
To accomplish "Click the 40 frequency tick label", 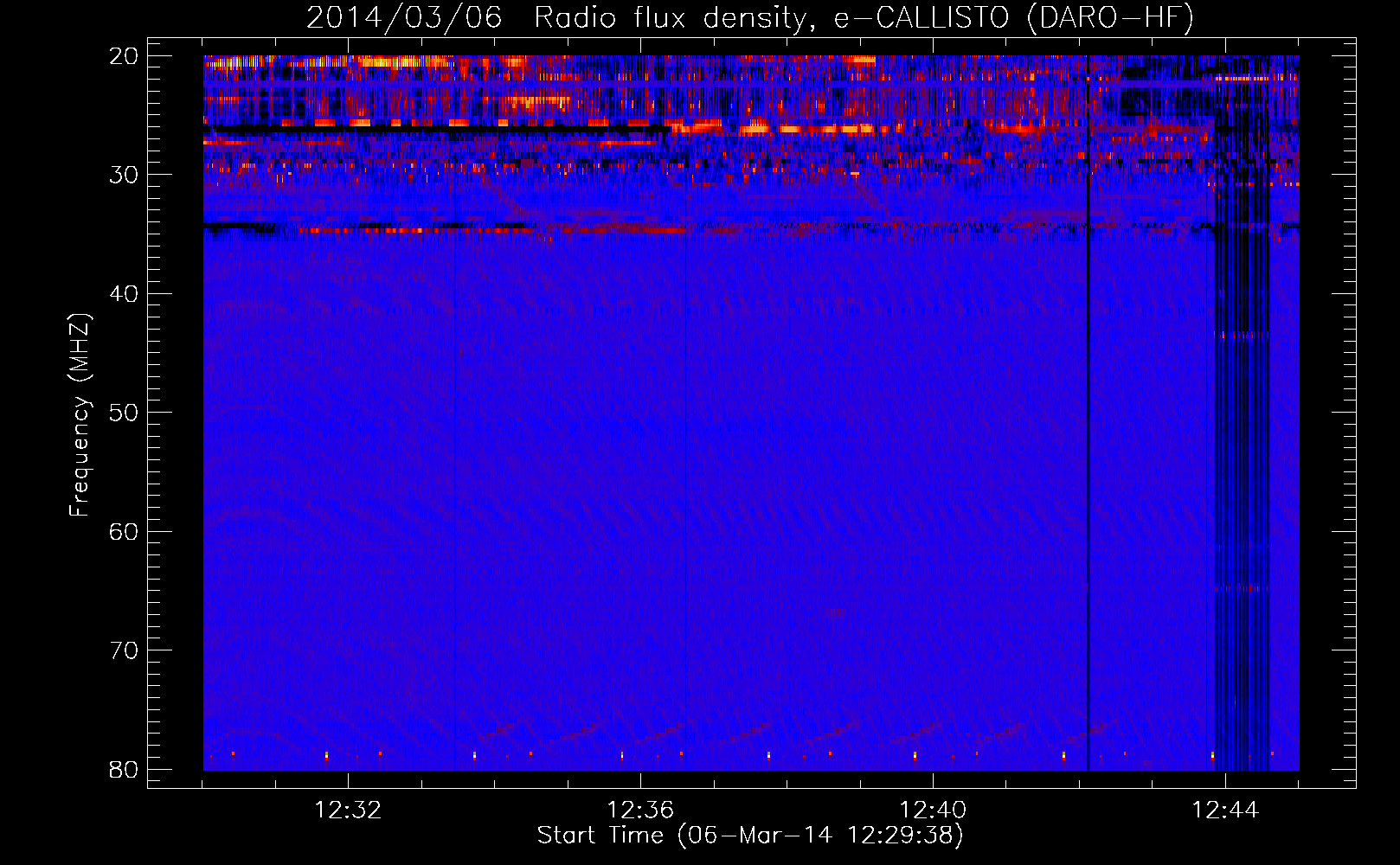I will [x=124, y=294].
